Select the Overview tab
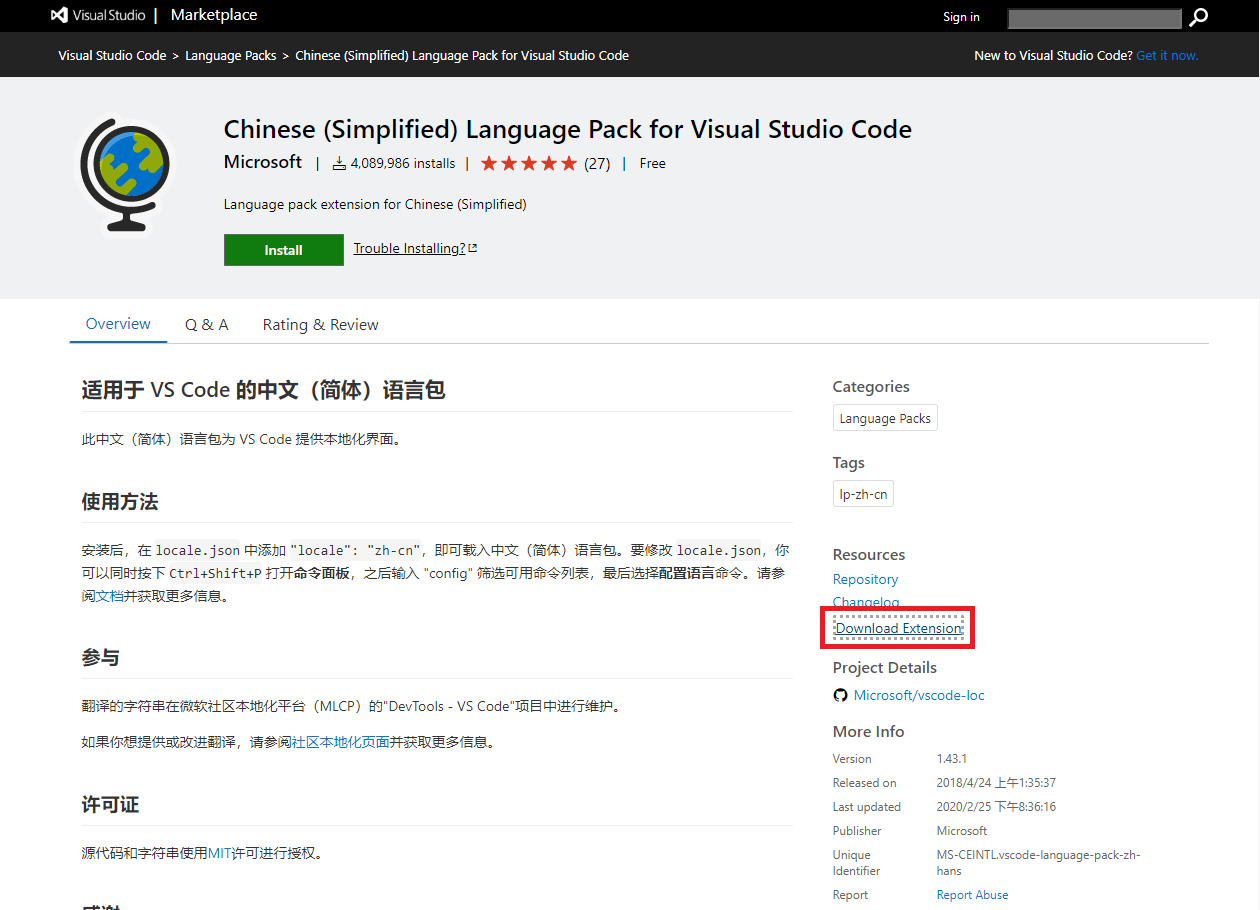This screenshot has height=910, width=1260. 118,324
